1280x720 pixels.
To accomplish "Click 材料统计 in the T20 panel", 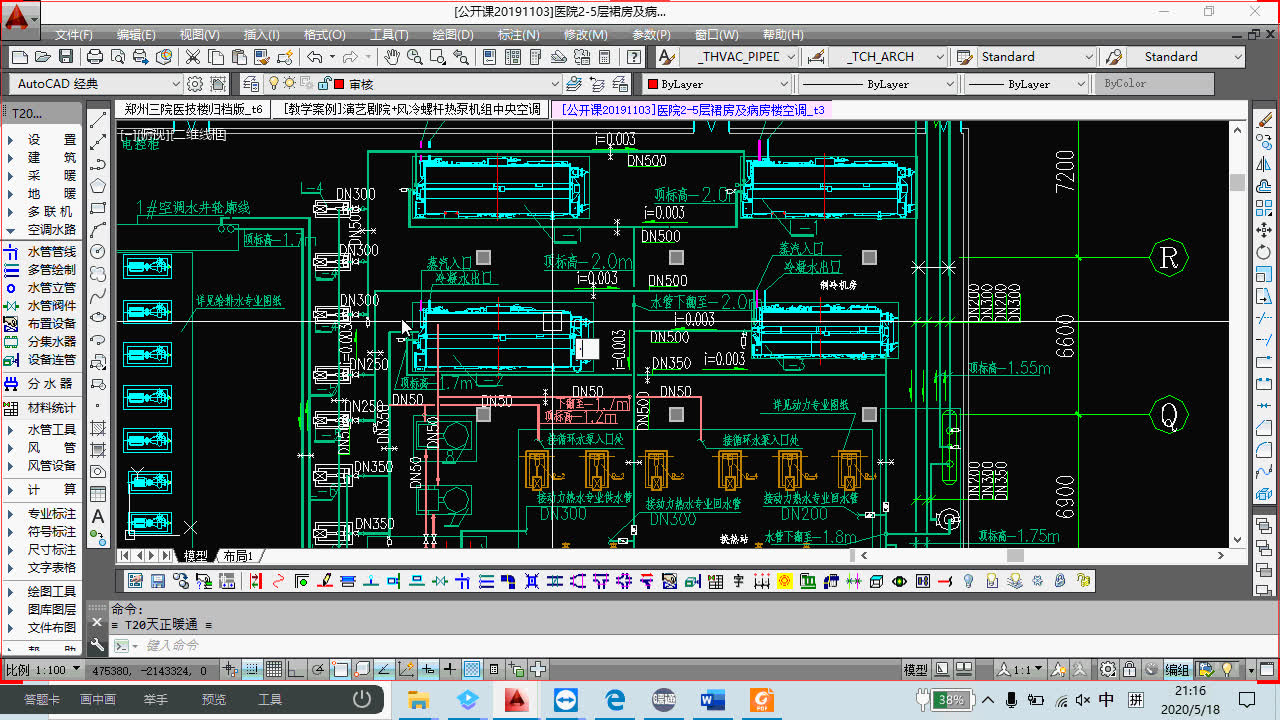I will (51, 407).
